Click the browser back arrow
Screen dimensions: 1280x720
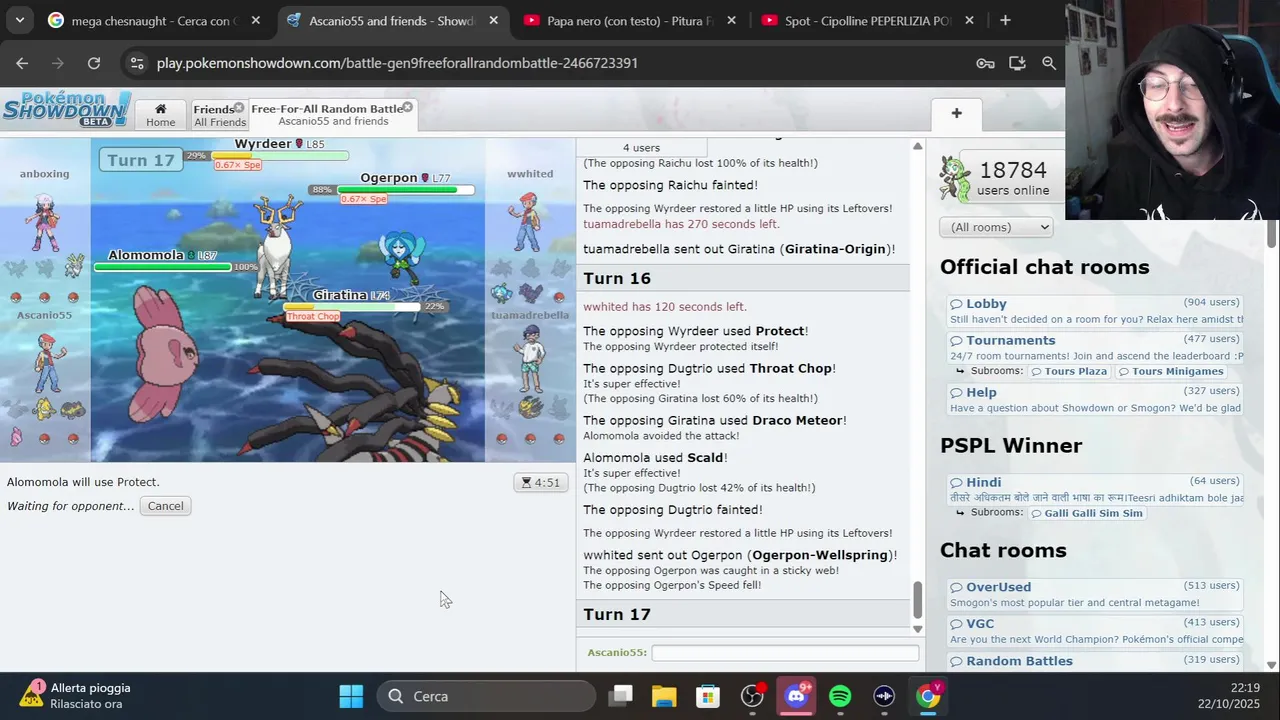[22, 63]
